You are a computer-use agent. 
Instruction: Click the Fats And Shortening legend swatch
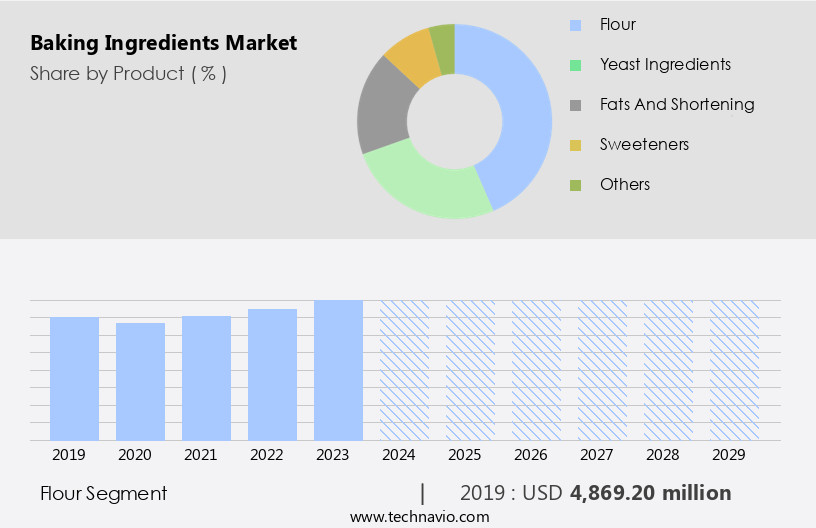(575, 105)
